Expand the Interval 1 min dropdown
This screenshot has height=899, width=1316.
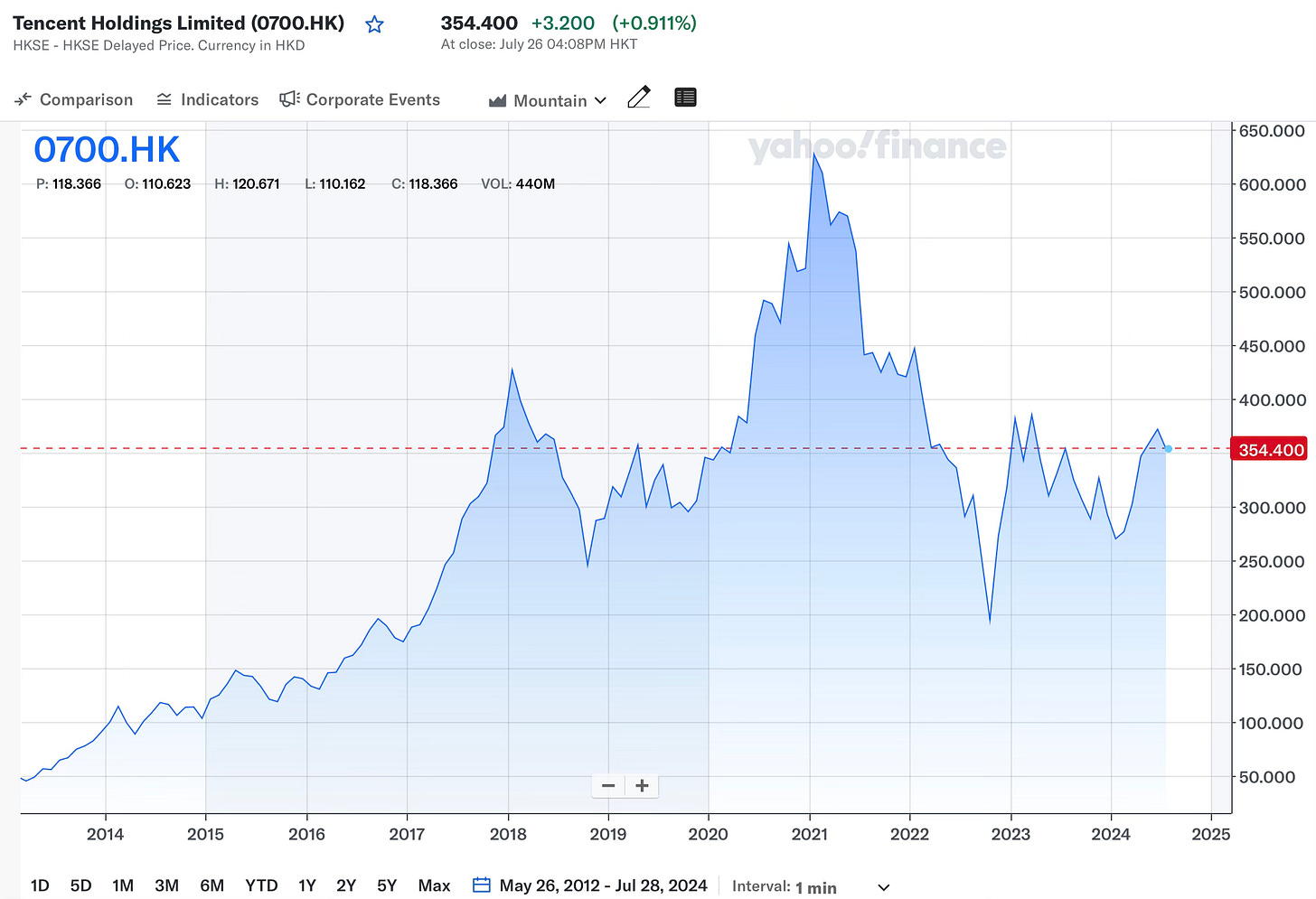[x=811, y=887]
